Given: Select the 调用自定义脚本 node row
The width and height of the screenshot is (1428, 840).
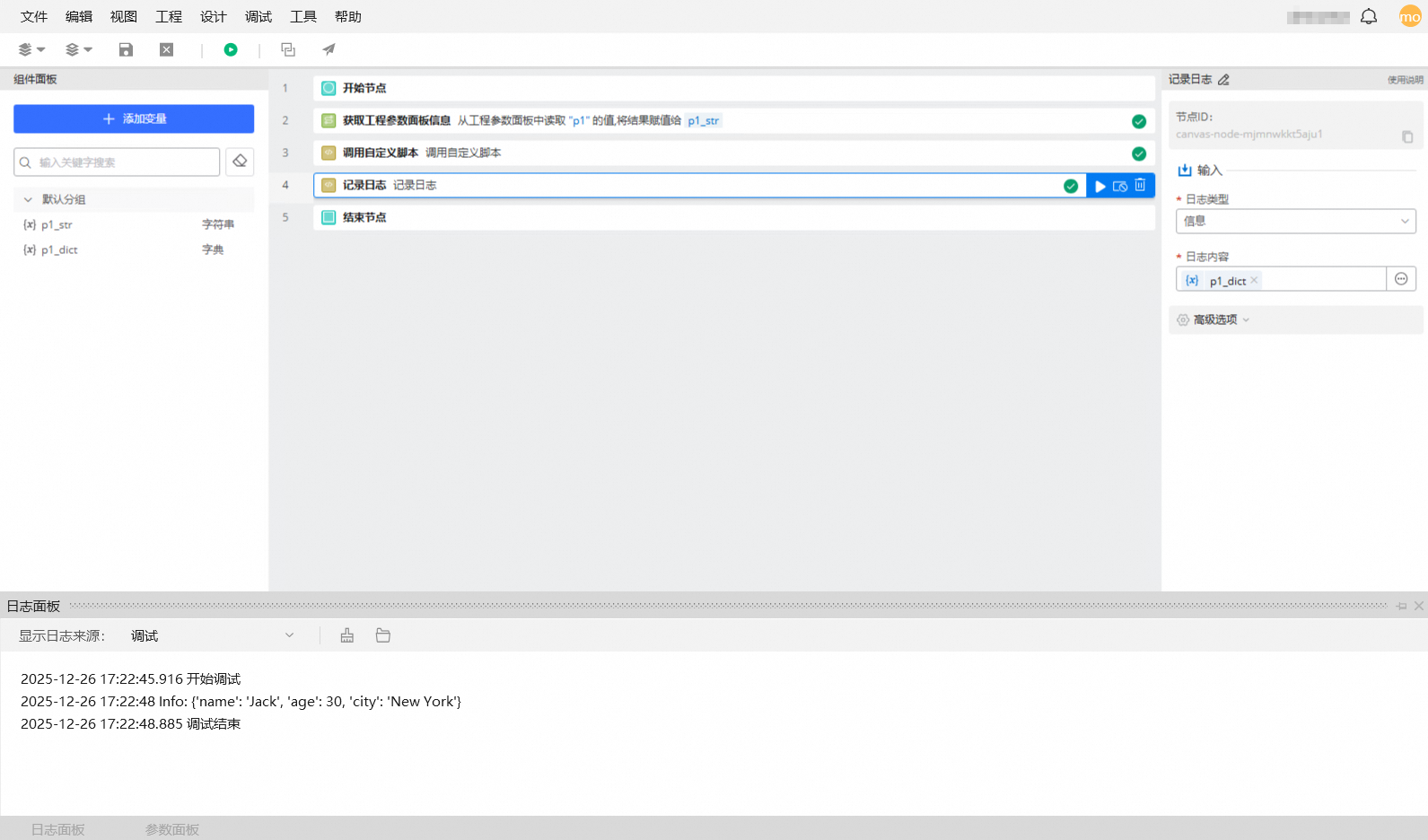Looking at the screenshot, I should [x=734, y=153].
